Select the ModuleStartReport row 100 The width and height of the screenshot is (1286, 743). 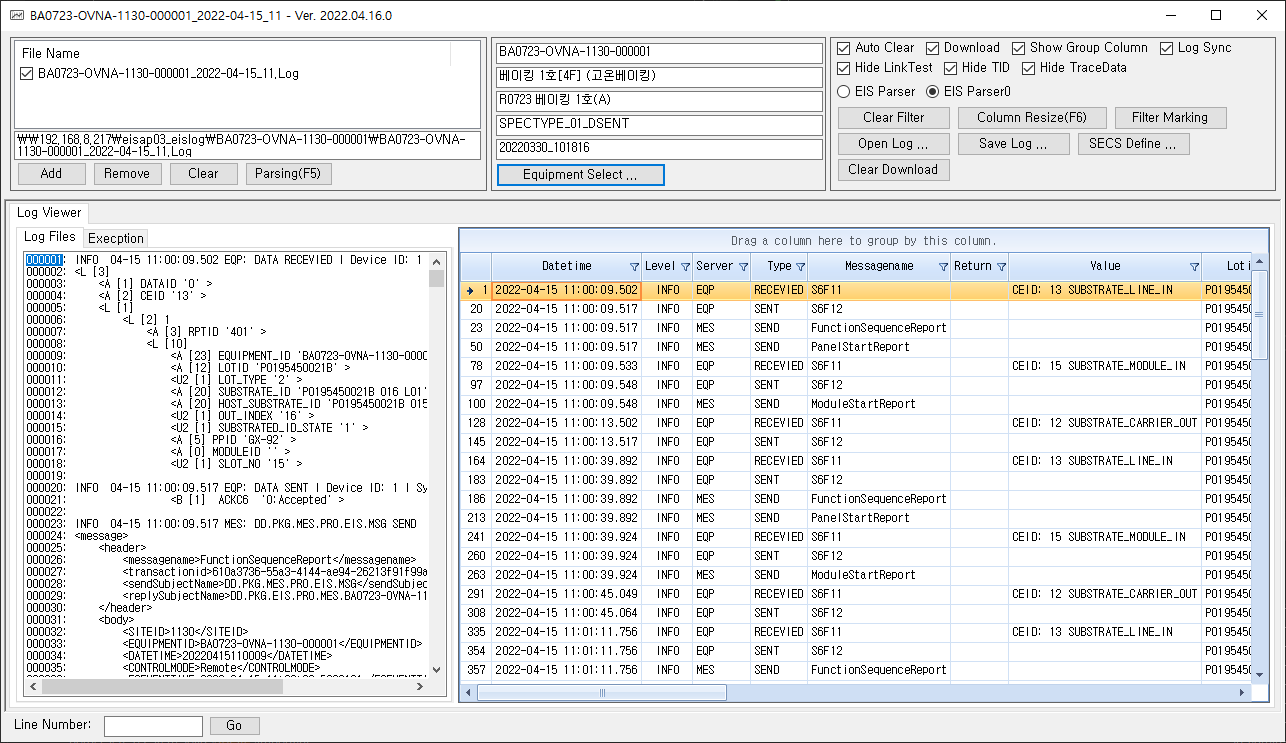tap(862, 404)
